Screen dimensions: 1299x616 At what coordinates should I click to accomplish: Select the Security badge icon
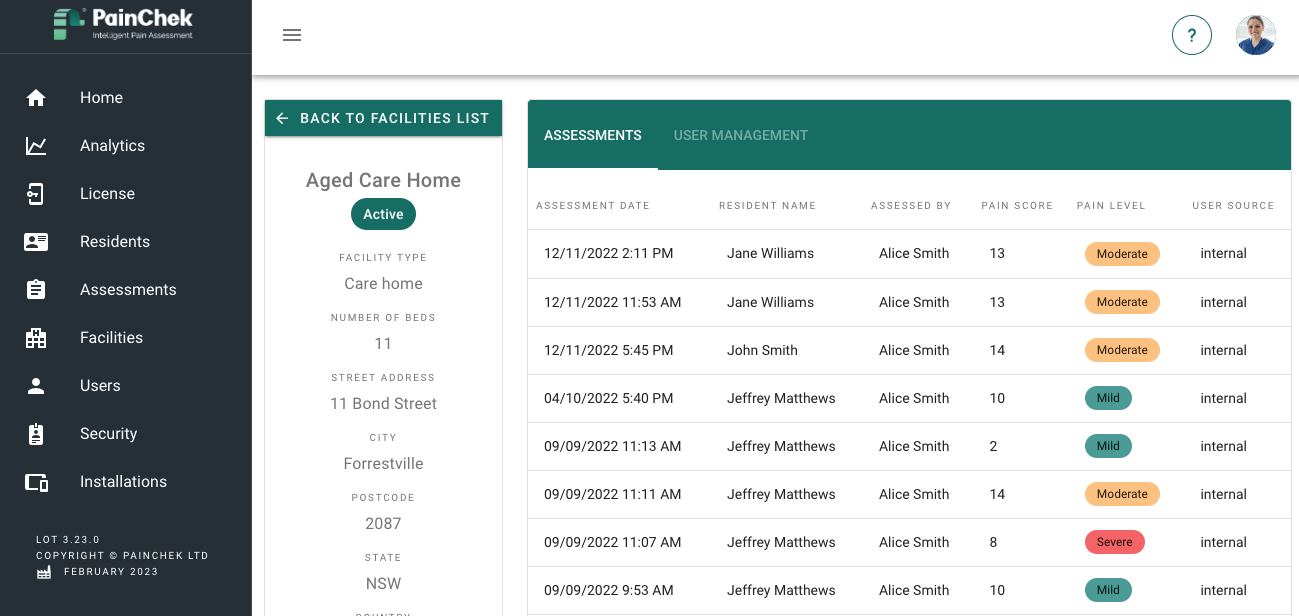(x=36, y=434)
